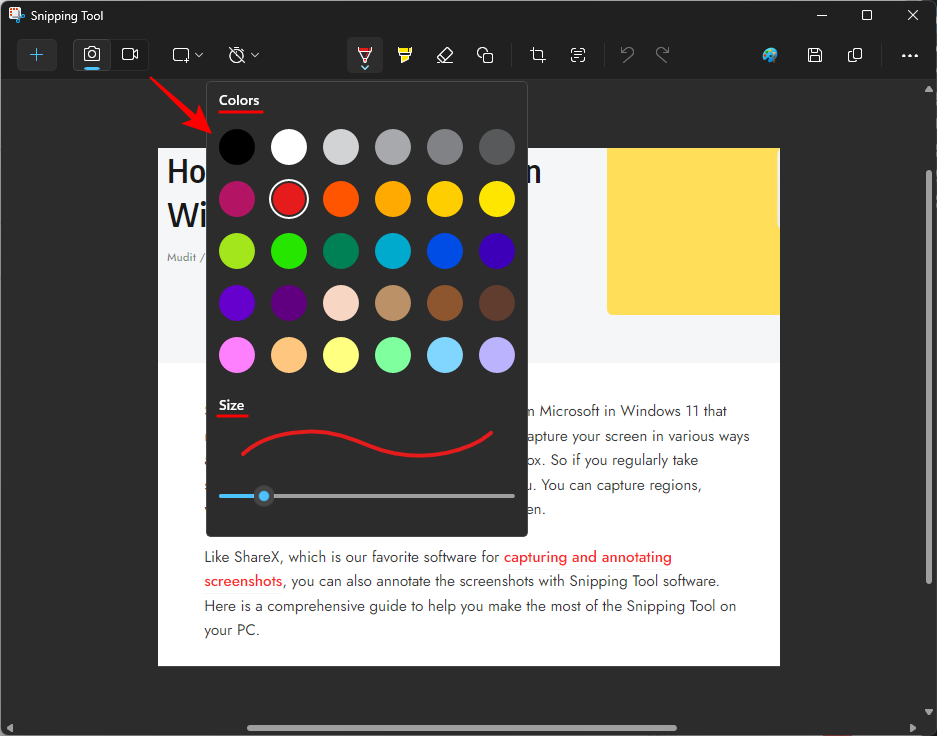
Task: Redo the last edit
Action: pos(662,55)
